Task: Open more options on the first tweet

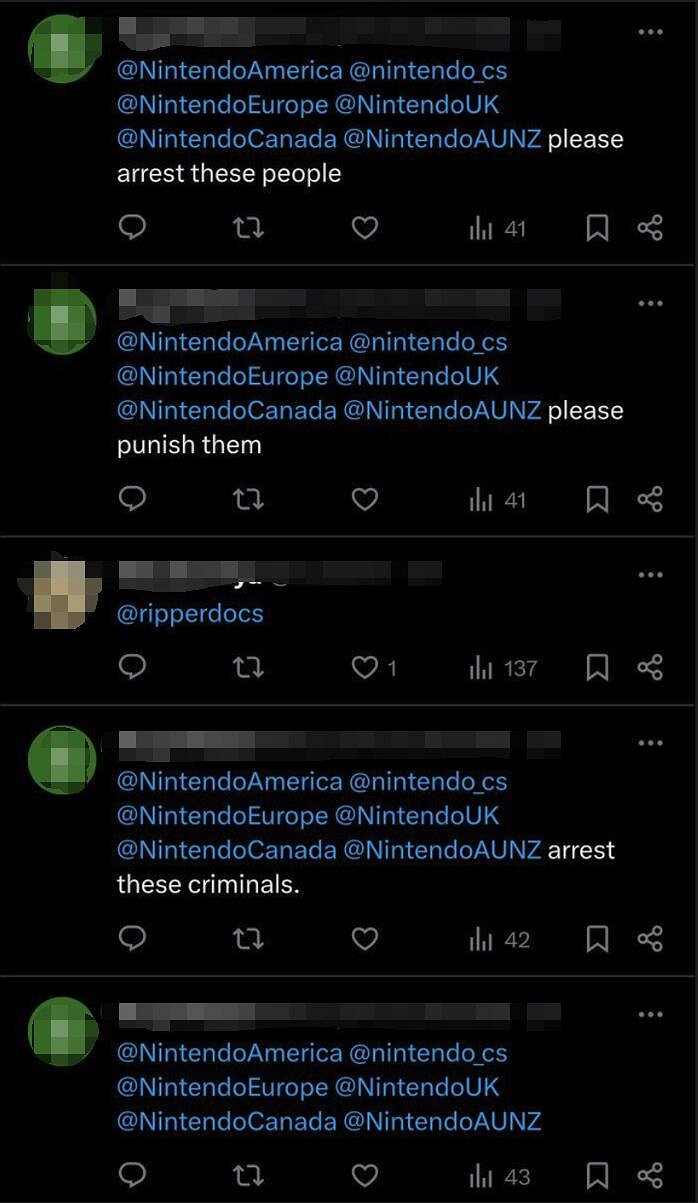Action: (x=650, y=32)
